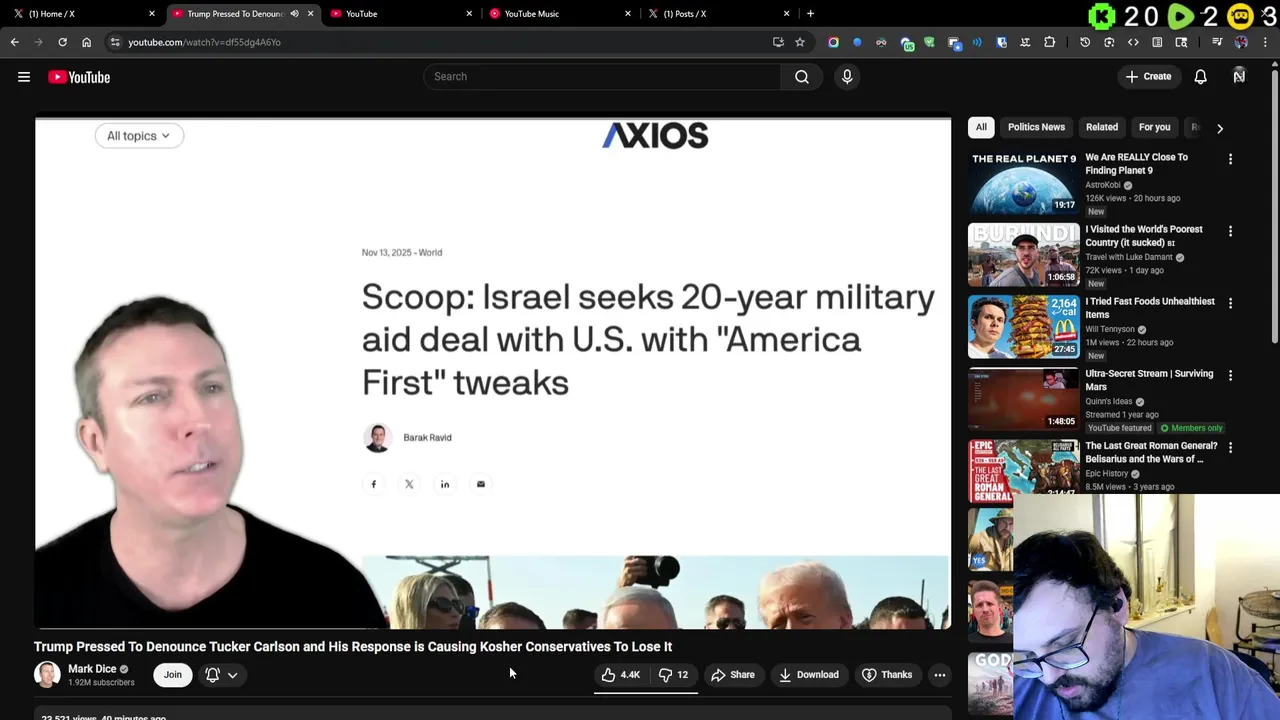This screenshot has height=720, width=1280.
Task: Click the Join channel button
Action: (173, 675)
